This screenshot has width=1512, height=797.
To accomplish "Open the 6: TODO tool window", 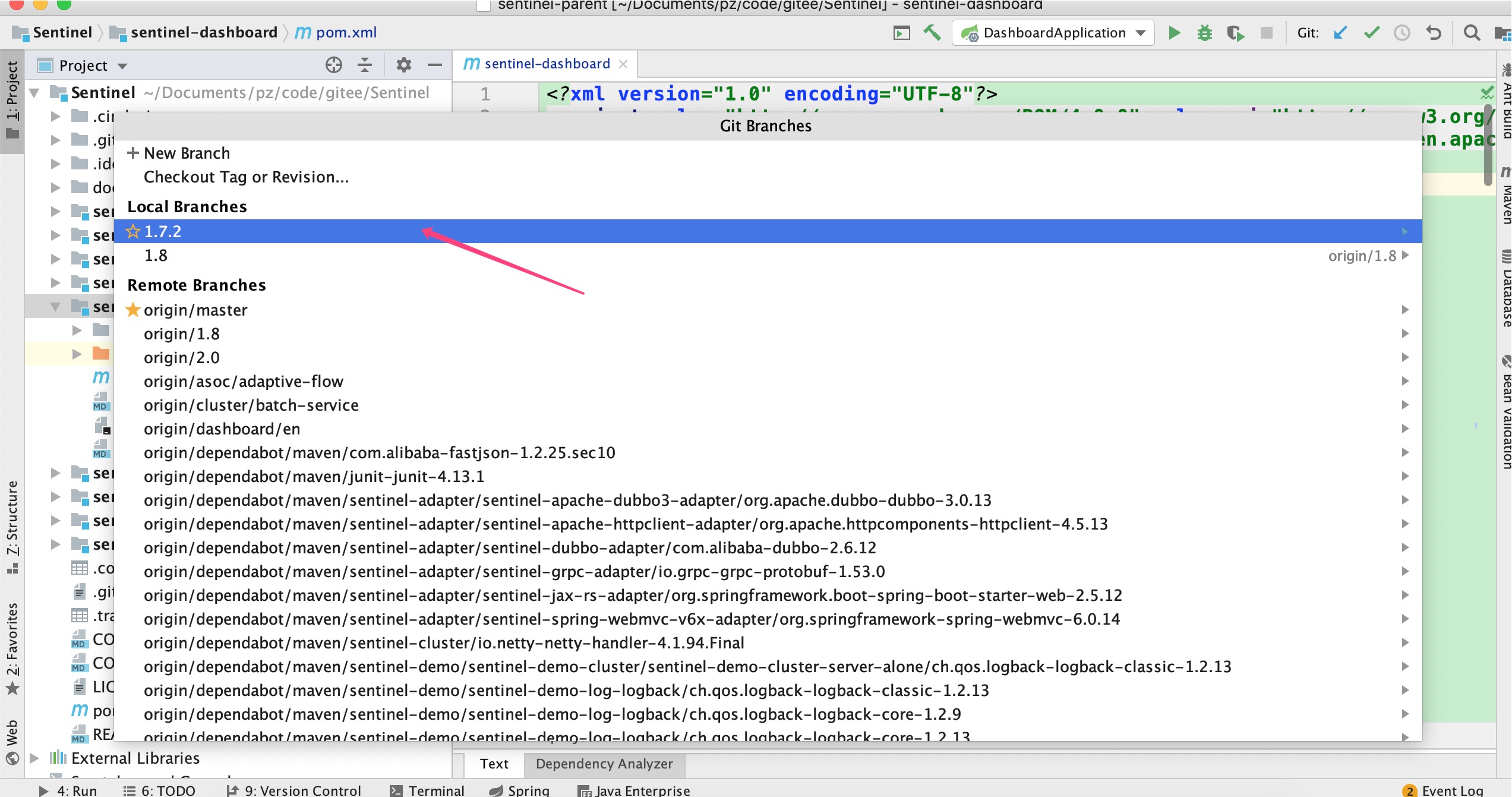I will 159,790.
